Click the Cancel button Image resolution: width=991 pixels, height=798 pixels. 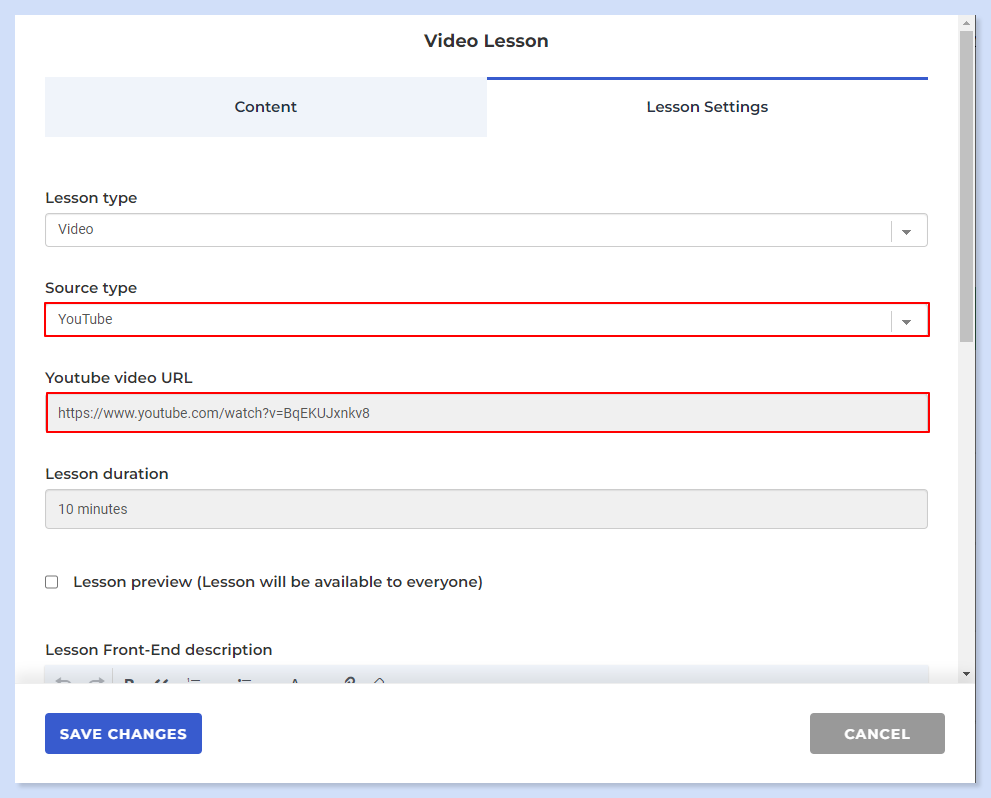click(x=877, y=734)
